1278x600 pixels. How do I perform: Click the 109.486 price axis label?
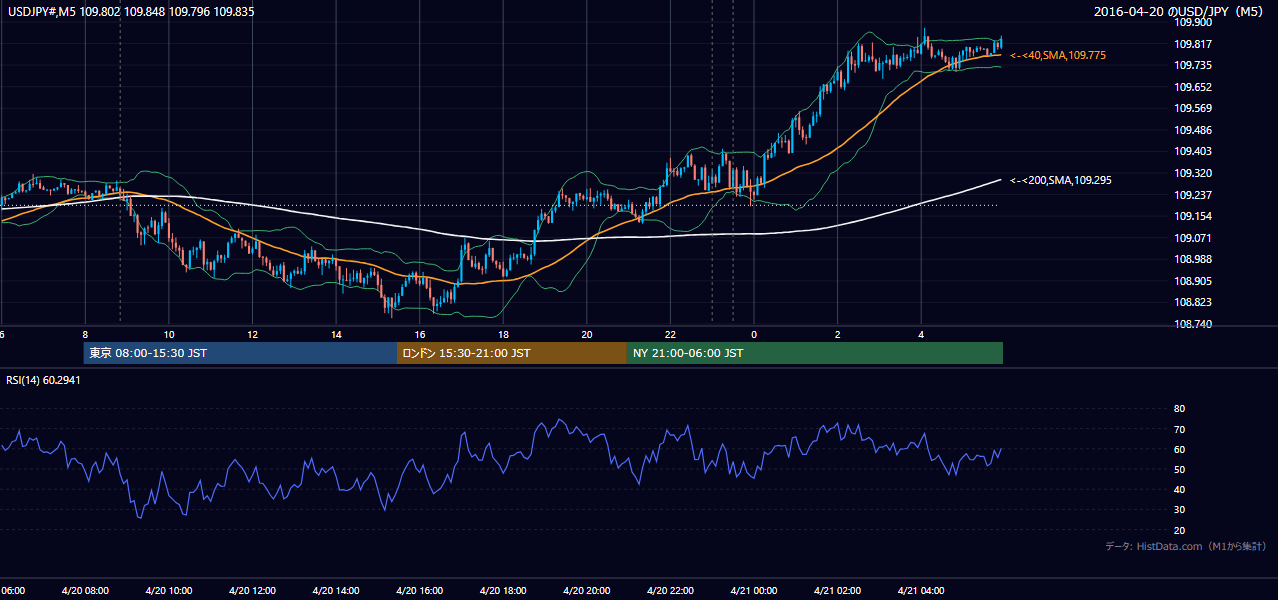point(1193,130)
